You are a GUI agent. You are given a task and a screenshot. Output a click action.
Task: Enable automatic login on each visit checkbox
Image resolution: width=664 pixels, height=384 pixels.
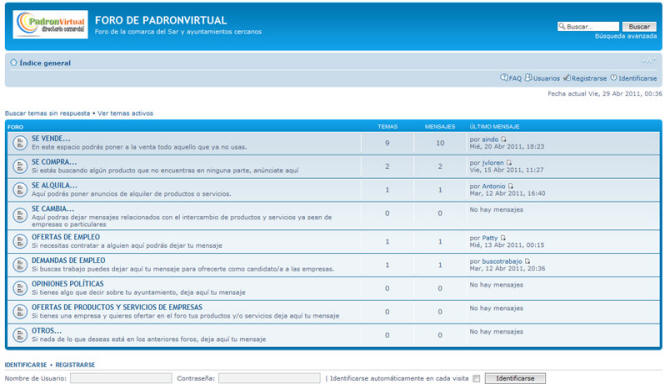pos(476,378)
